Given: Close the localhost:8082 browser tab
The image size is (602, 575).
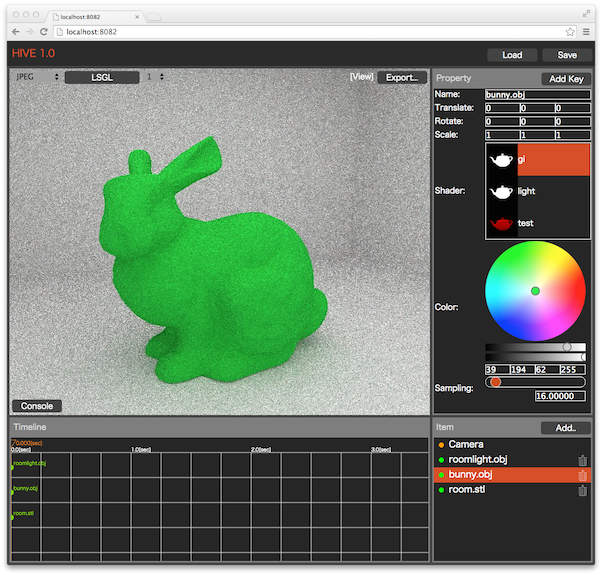Looking at the screenshot, I should (137, 17).
